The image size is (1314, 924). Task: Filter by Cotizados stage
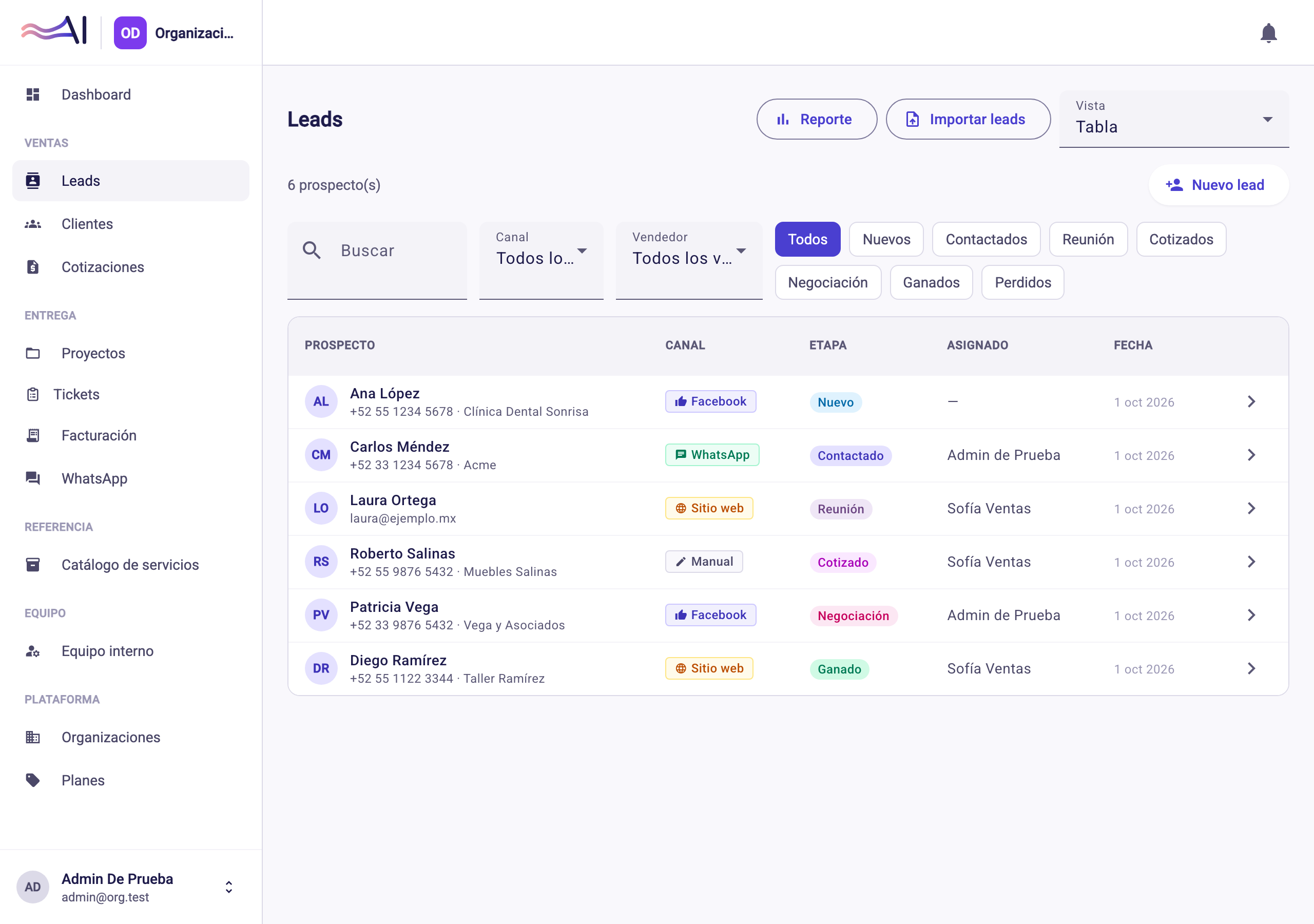1181,239
